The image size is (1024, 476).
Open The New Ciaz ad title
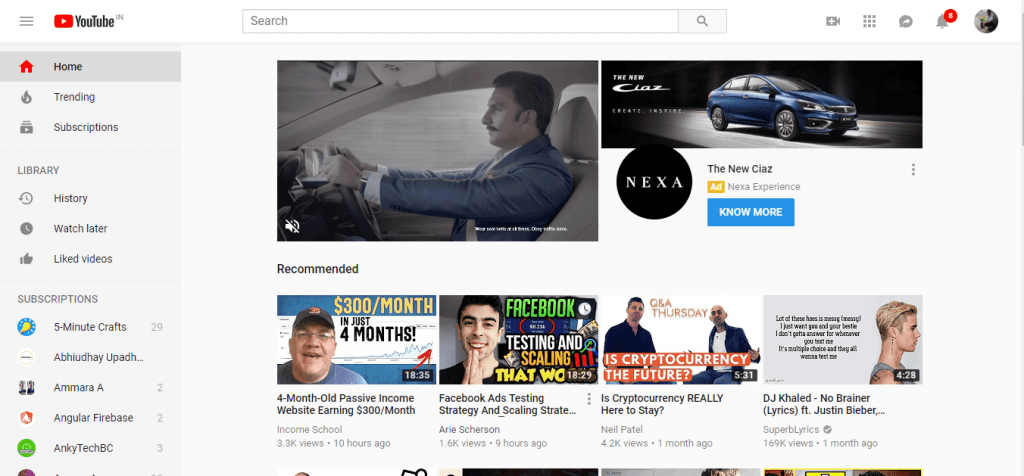click(740, 169)
